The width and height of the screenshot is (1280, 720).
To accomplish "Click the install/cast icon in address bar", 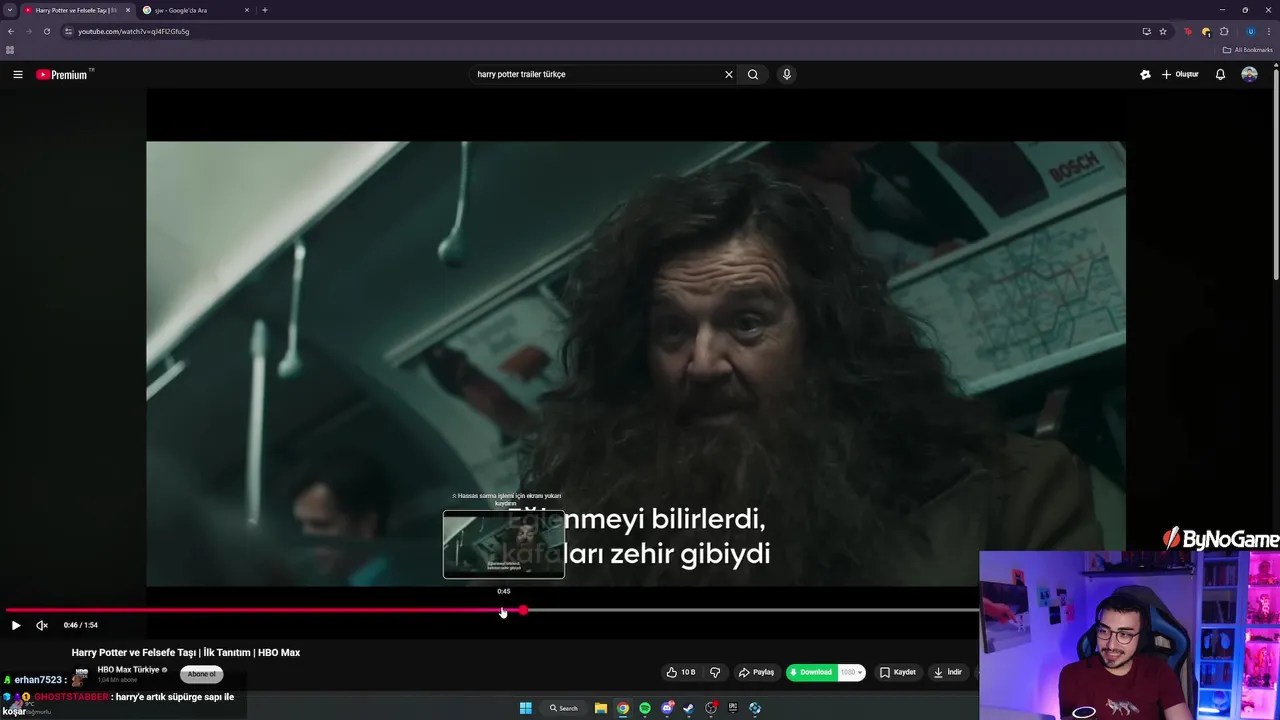I will 1146,31.
